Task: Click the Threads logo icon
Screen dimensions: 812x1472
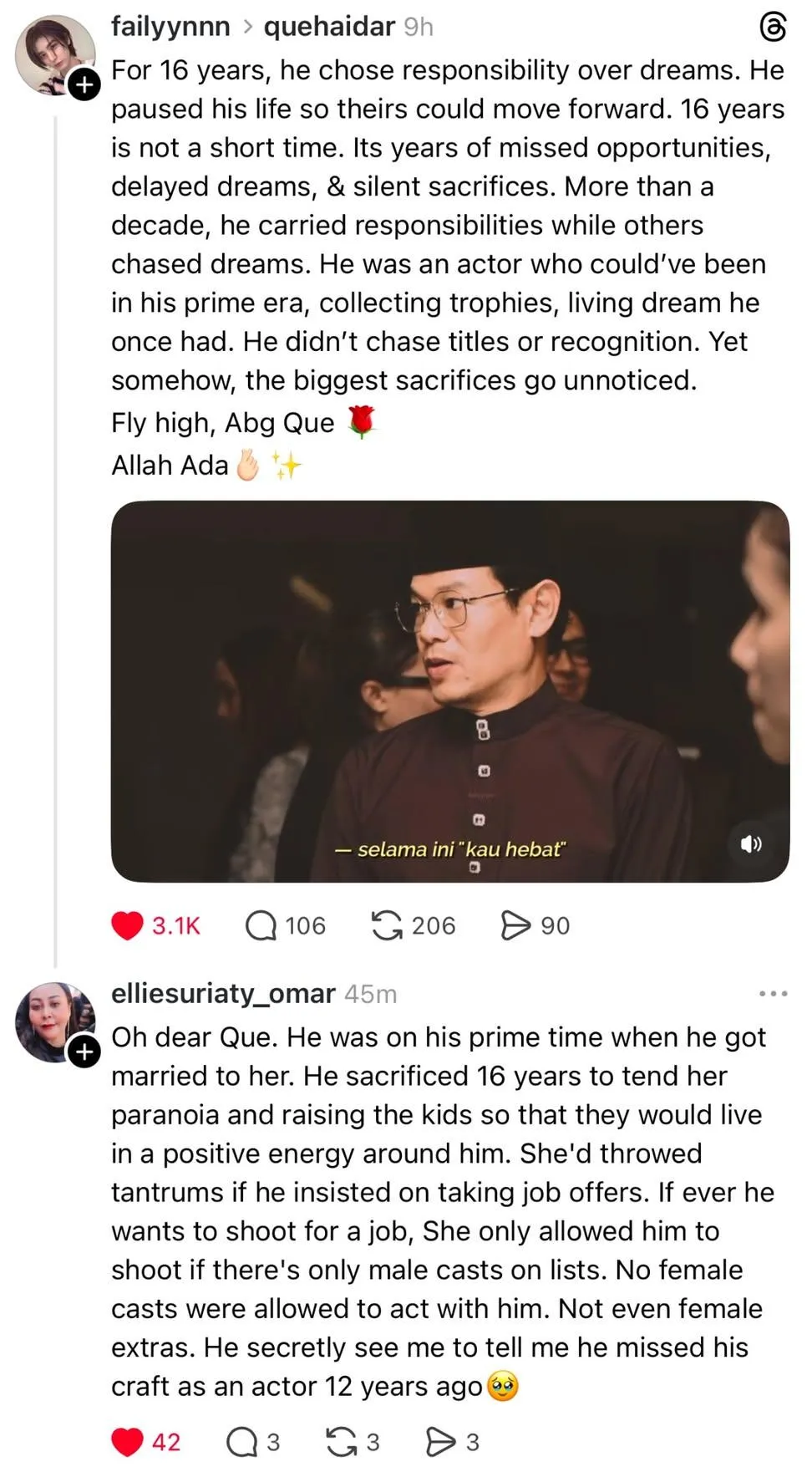Action: (x=773, y=28)
